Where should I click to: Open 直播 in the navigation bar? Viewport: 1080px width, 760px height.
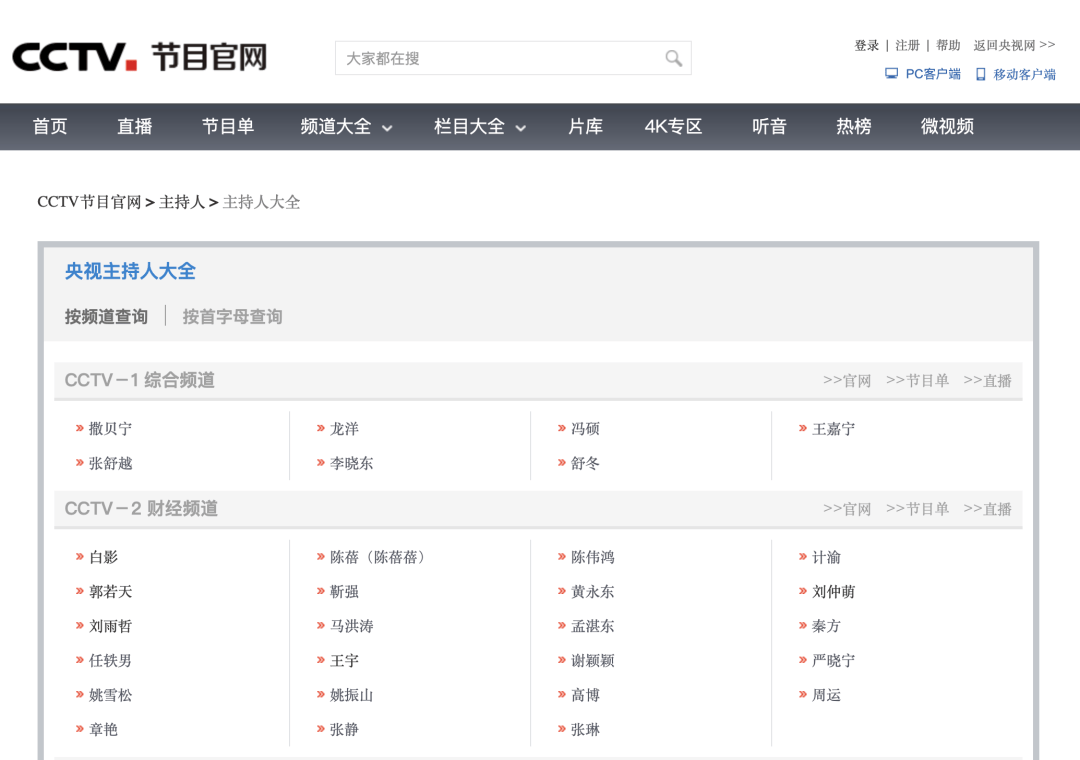coord(134,126)
